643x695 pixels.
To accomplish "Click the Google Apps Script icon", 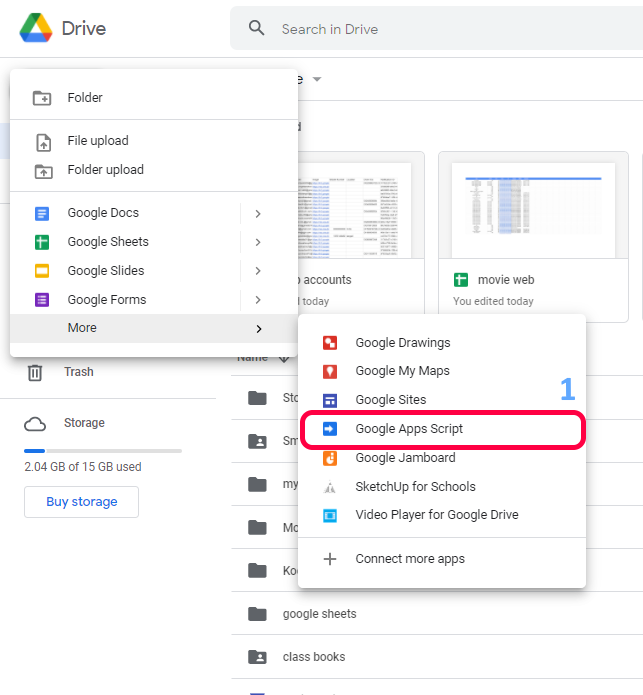I will (330, 429).
